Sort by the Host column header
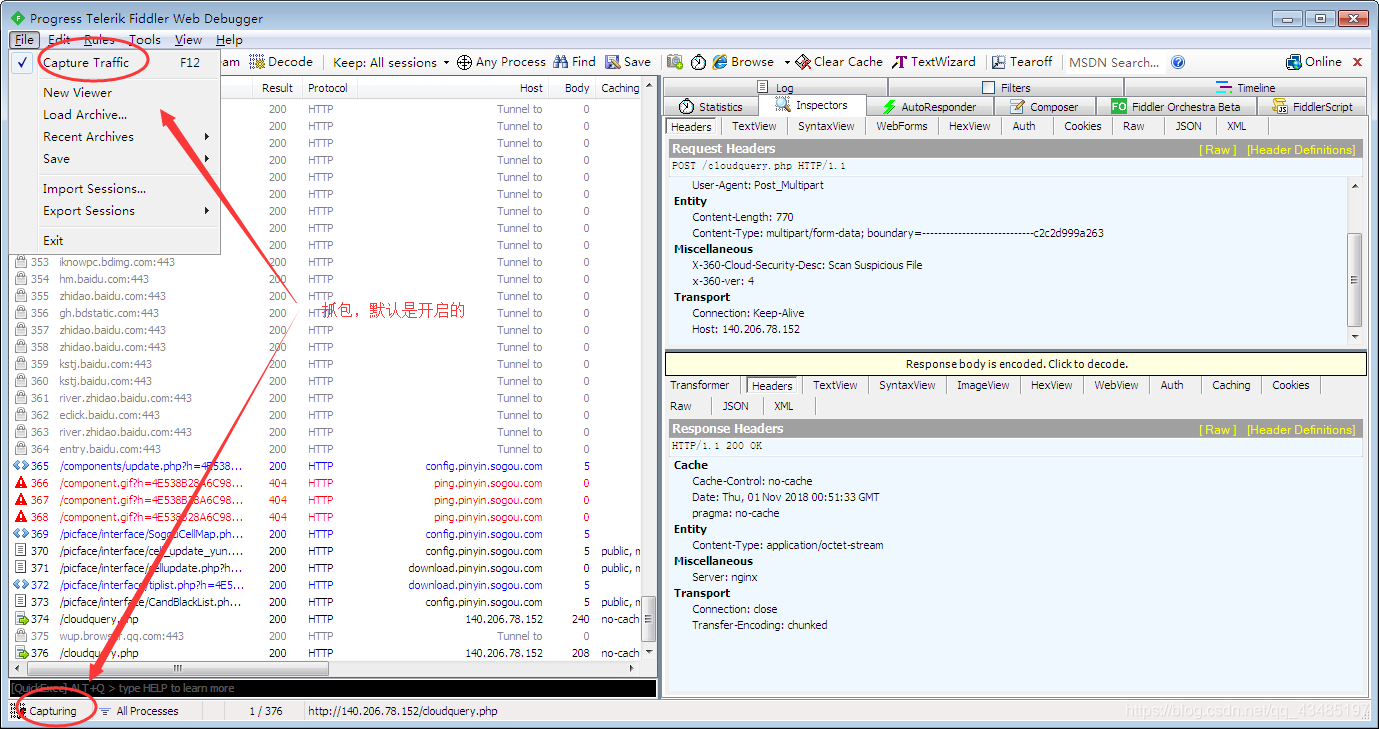The height and width of the screenshot is (729, 1379). coord(453,88)
